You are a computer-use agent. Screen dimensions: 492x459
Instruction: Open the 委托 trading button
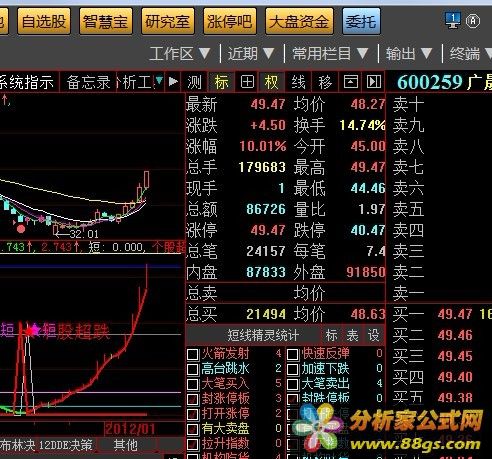(361, 22)
